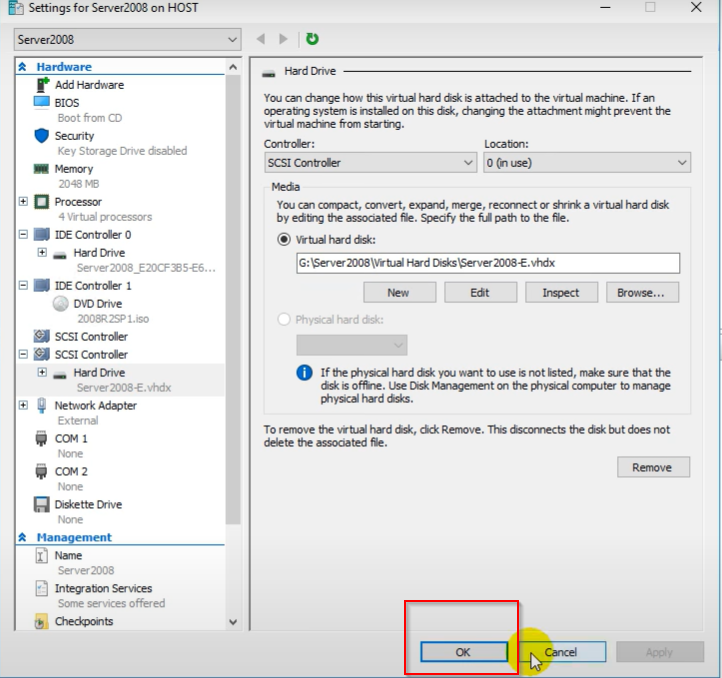
Task: Click the Browse... button
Action: click(642, 292)
